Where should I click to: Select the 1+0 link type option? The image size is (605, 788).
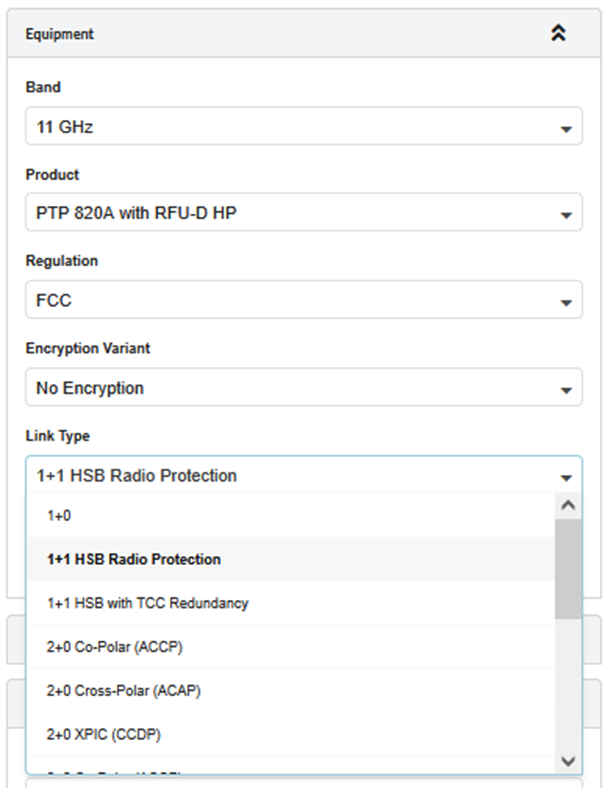click(290, 516)
